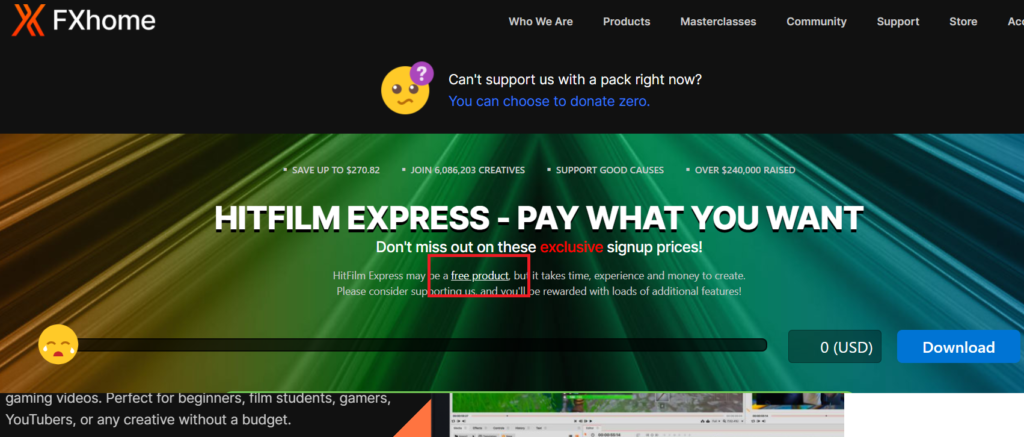The width and height of the screenshot is (1024, 437).
Task: Click "Can't support us with a pack" text
Action: pyautogui.click(x=575, y=80)
